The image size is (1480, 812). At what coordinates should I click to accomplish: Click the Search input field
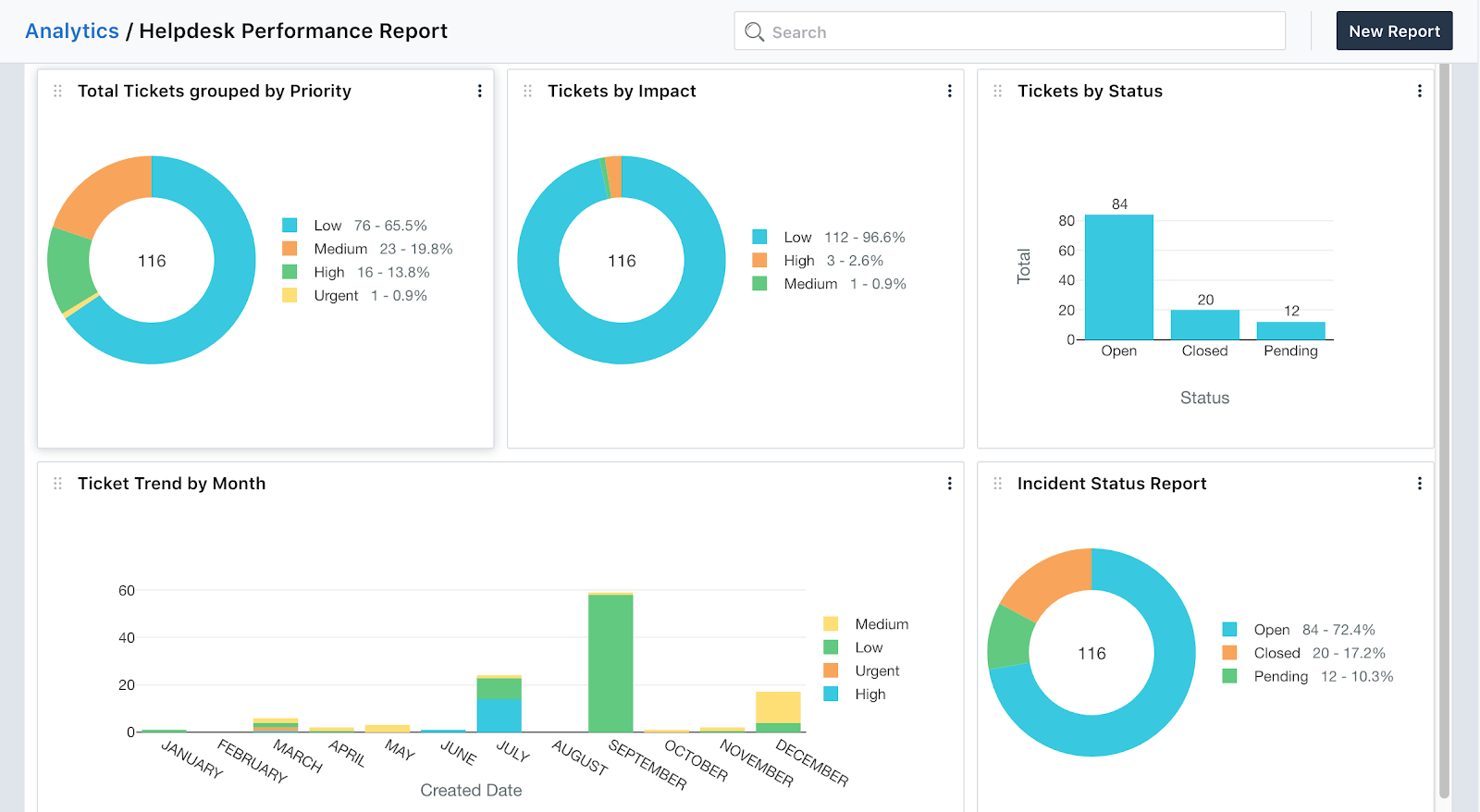pyautogui.click(x=1017, y=31)
